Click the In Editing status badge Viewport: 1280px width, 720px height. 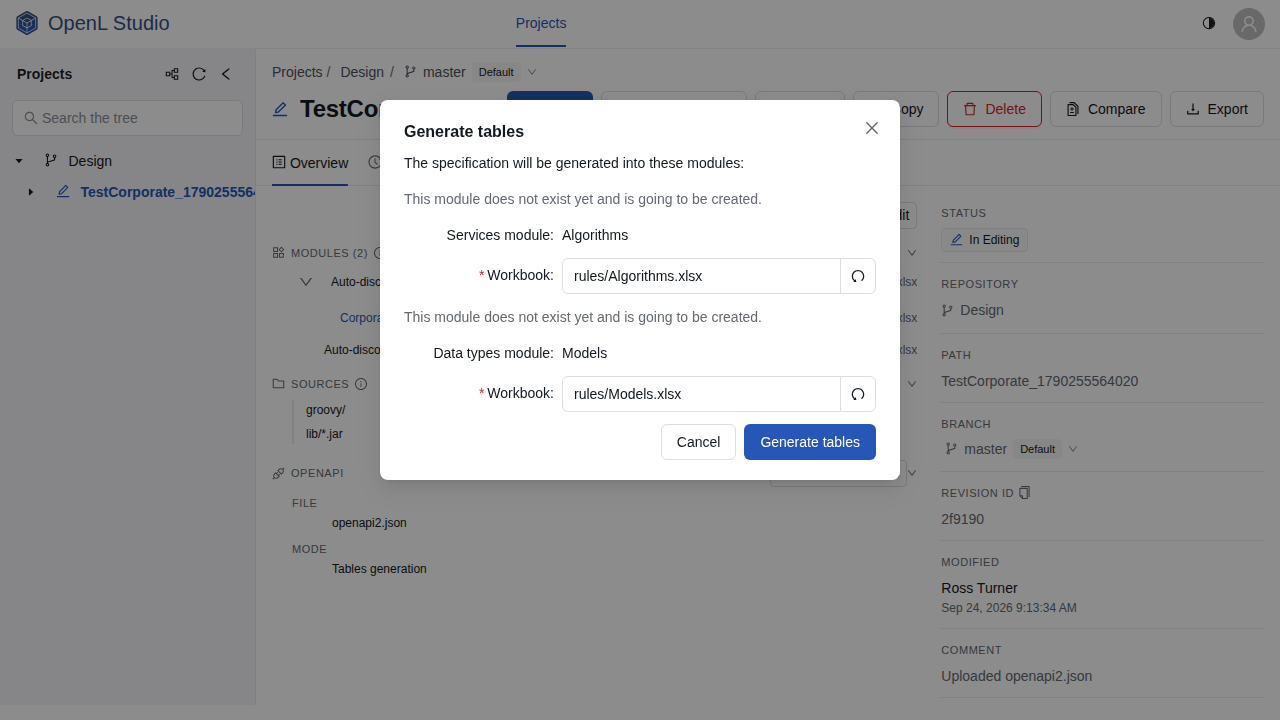pyautogui.click(x=984, y=240)
